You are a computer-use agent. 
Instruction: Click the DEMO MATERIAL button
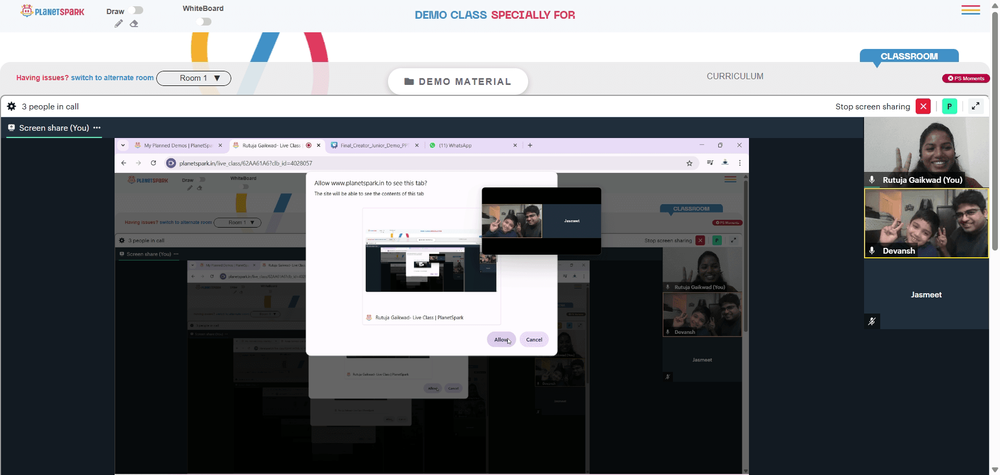pos(458,82)
